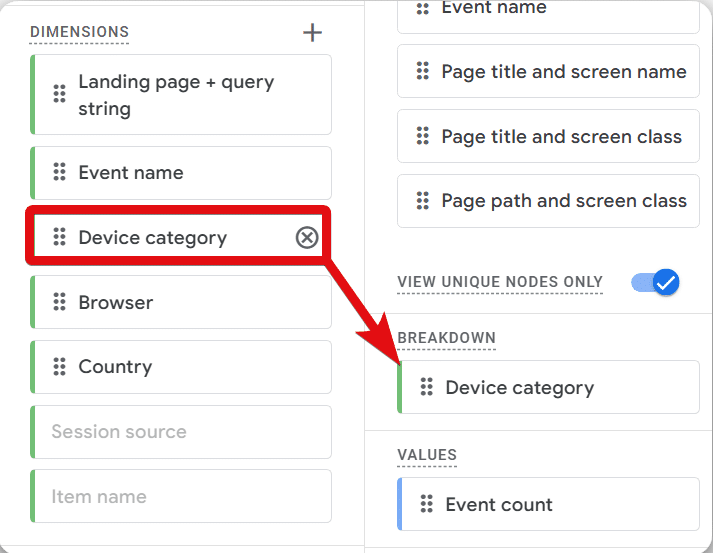The width and height of the screenshot is (713, 553).
Task: Click the Event count drag handle under Values
Action: click(427, 504)
